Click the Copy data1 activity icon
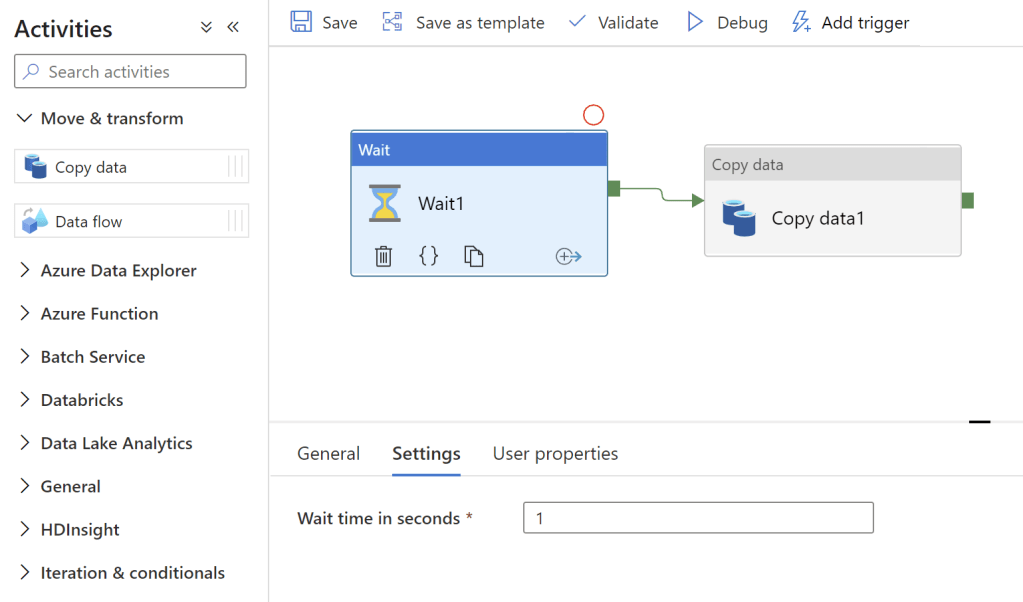The width and height of the screenshot is (1023, 602). pos(739,218)
